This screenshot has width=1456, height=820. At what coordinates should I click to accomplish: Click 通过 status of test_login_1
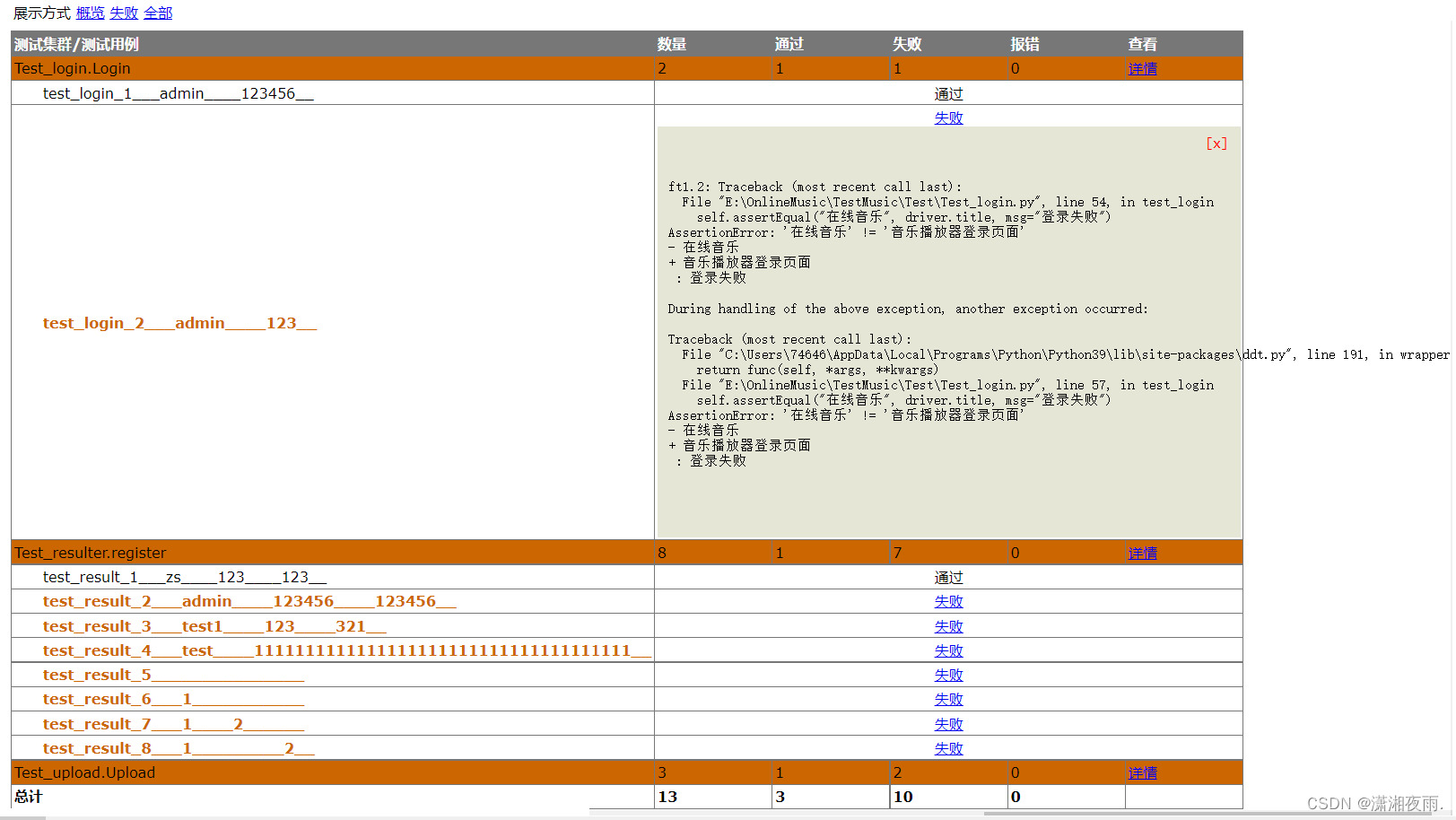(x=948, y=94)
